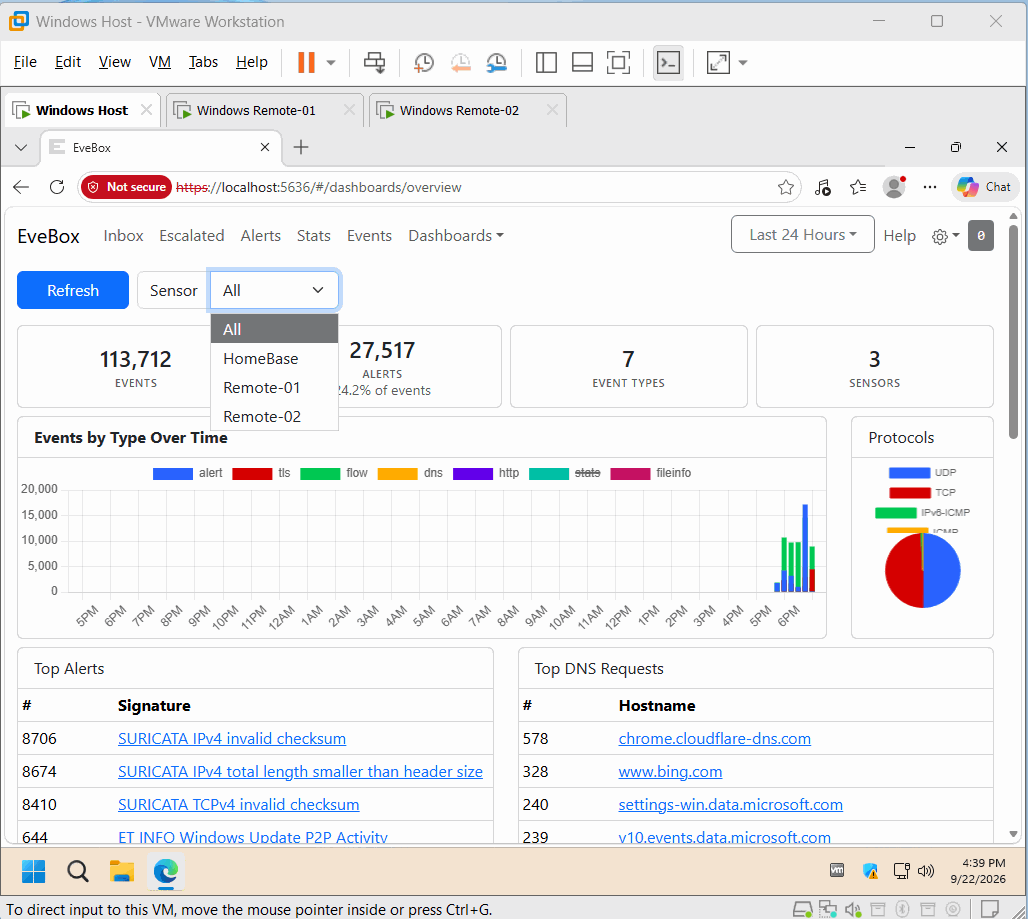The image size is (1028, 919).
Task: Toggle the struck-through stats legend item
Action: point(564,473)
